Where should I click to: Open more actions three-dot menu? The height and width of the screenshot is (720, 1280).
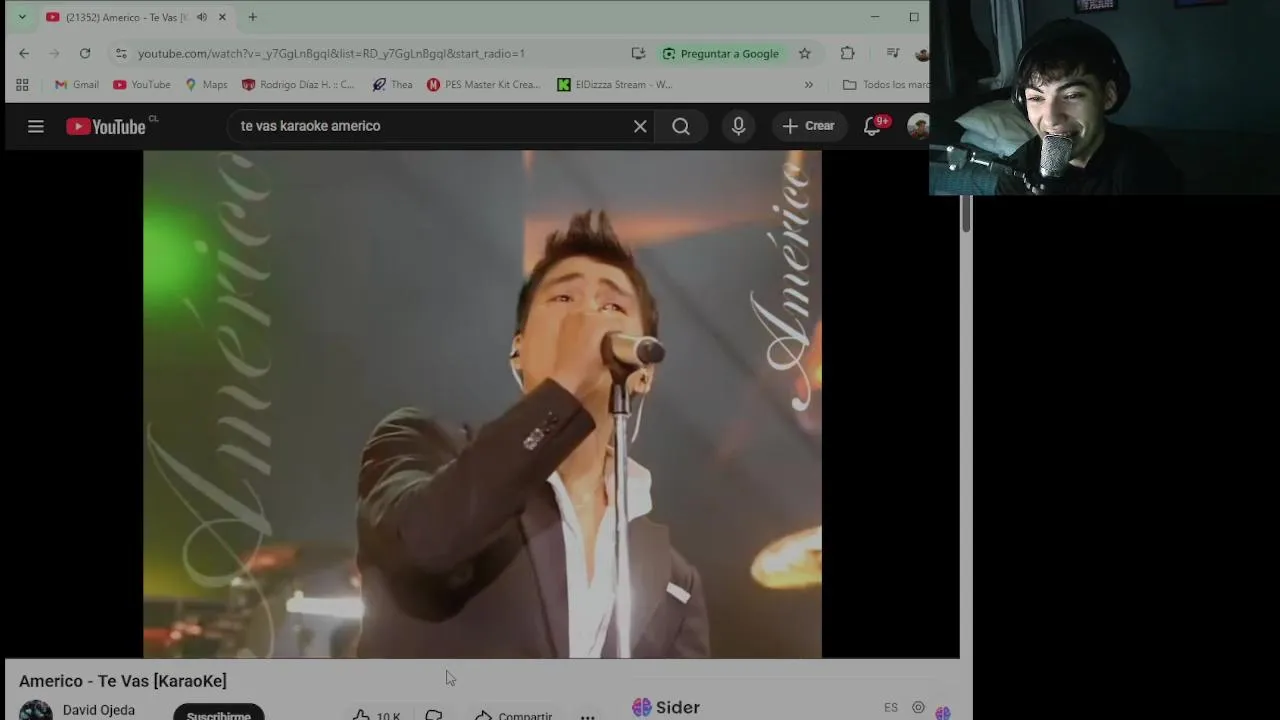point(588,716)
